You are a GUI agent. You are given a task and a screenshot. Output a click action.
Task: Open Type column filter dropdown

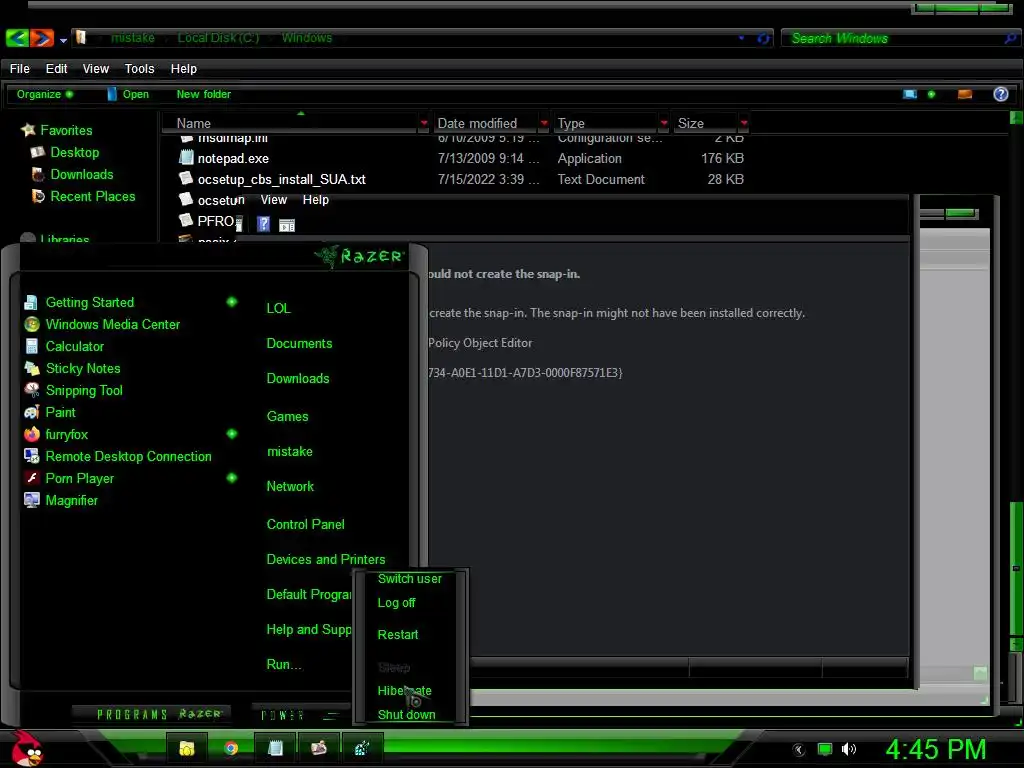pyautogui.click(x=664, y=123)
